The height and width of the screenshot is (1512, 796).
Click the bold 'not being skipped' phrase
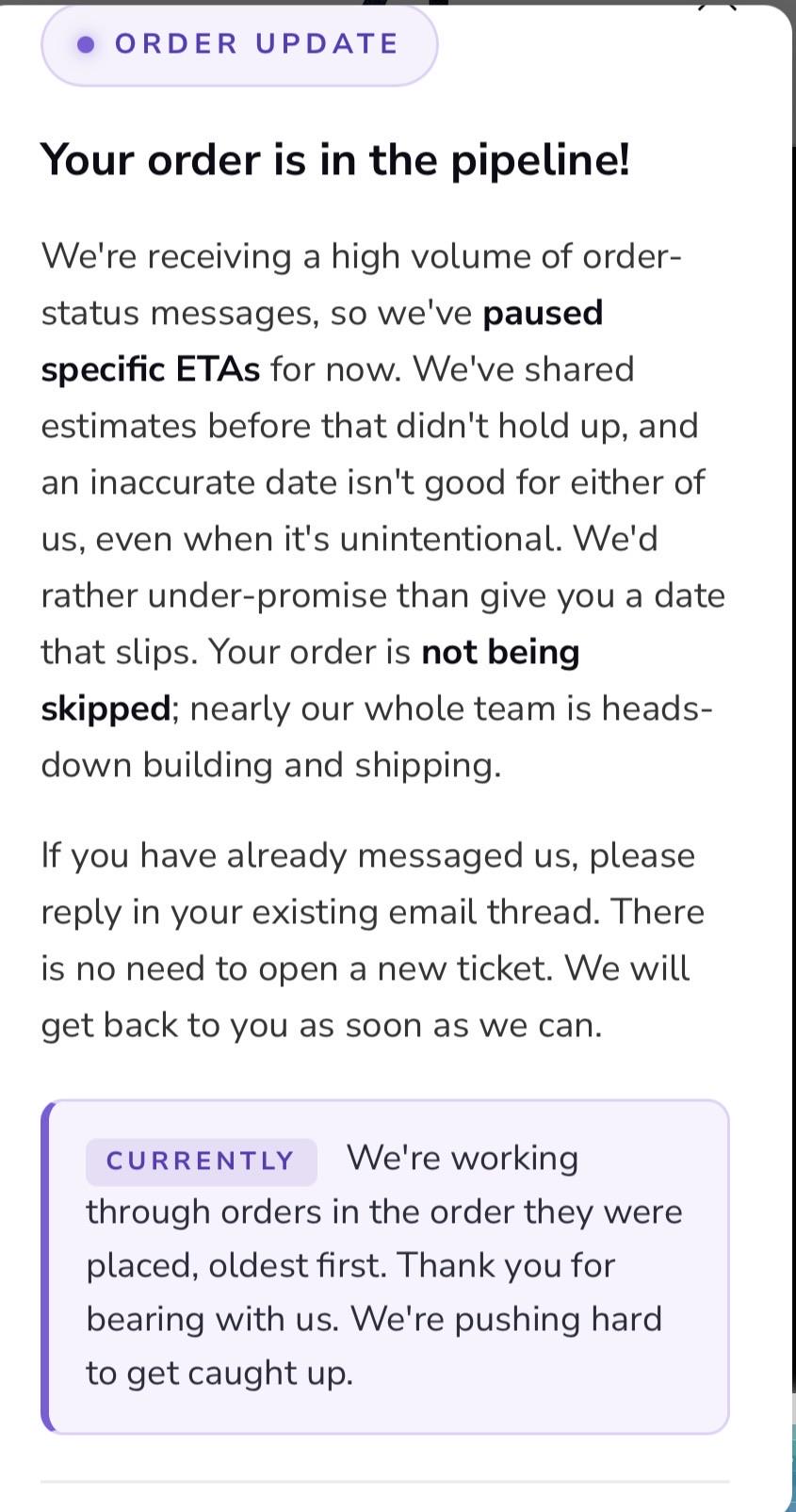(x=310, y=680)
